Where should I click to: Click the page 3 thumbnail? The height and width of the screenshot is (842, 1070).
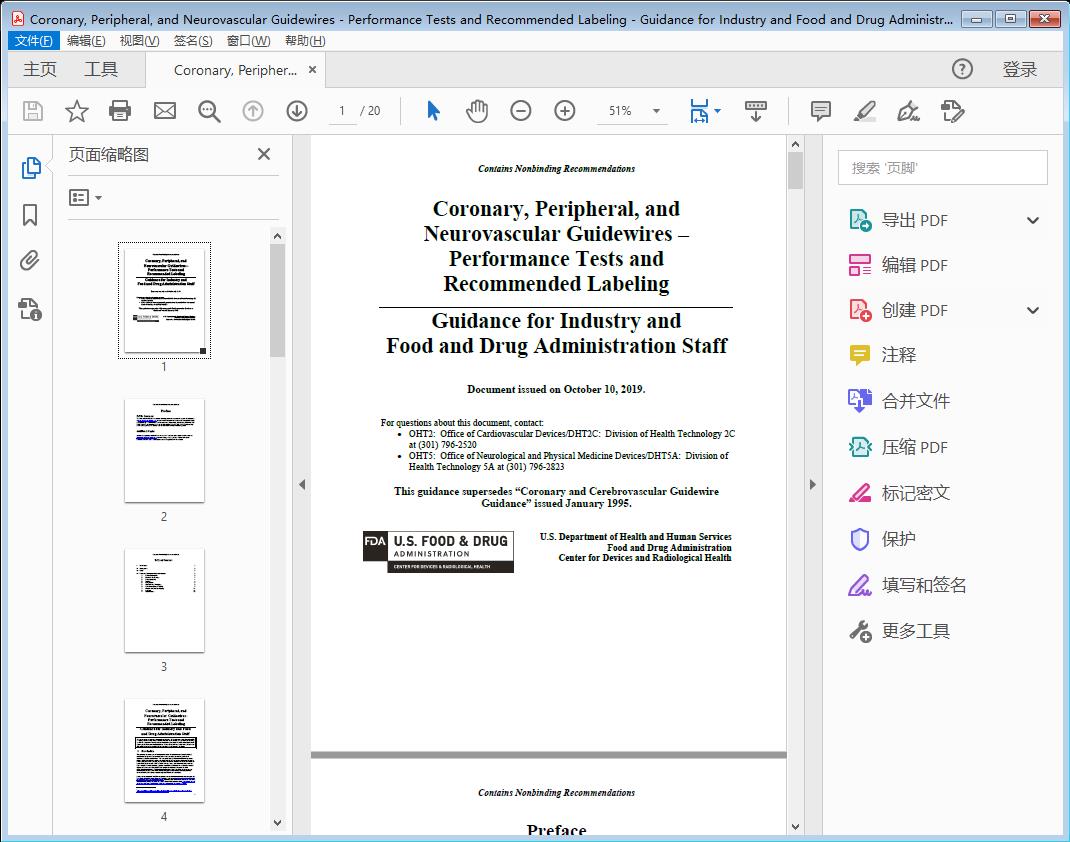164,600
